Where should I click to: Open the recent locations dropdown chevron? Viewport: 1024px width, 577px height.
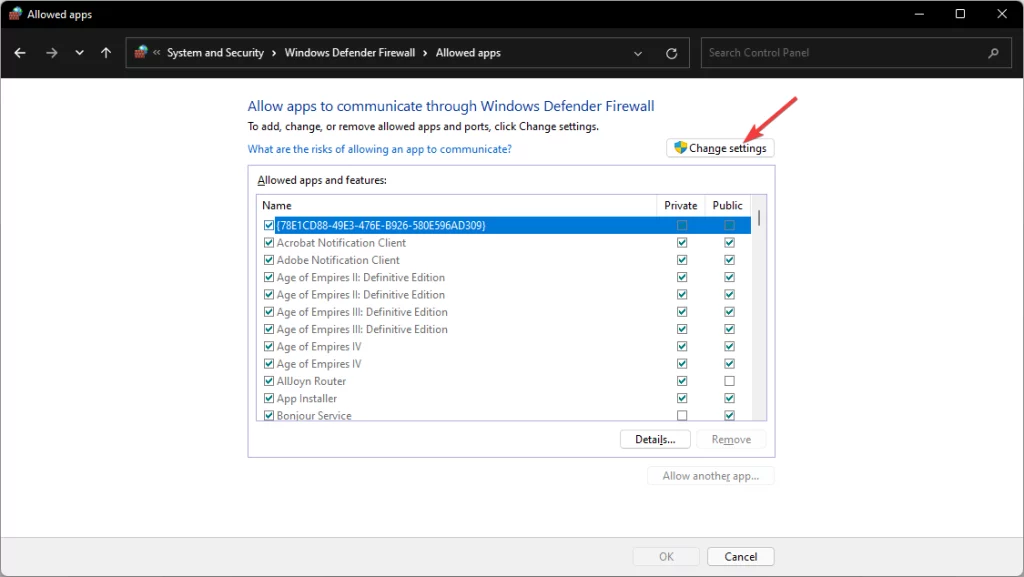click(x=78, y=52)
